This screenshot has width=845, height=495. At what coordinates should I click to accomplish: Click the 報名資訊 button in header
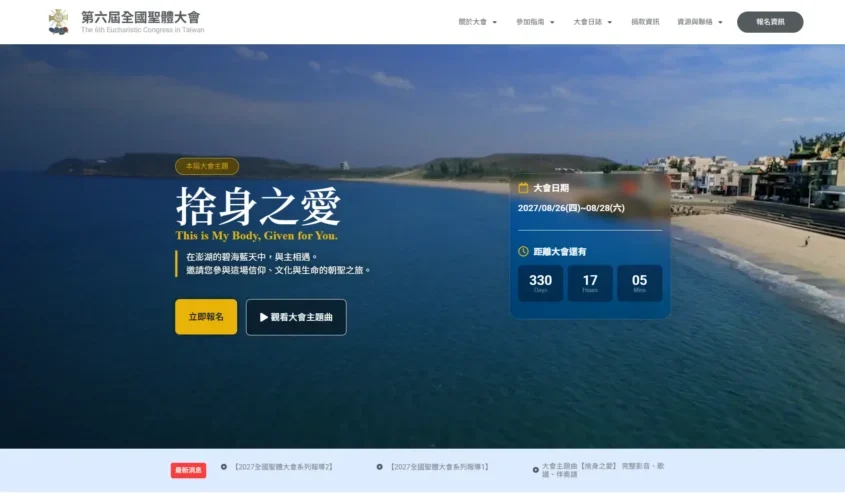[x=770, y=22]
